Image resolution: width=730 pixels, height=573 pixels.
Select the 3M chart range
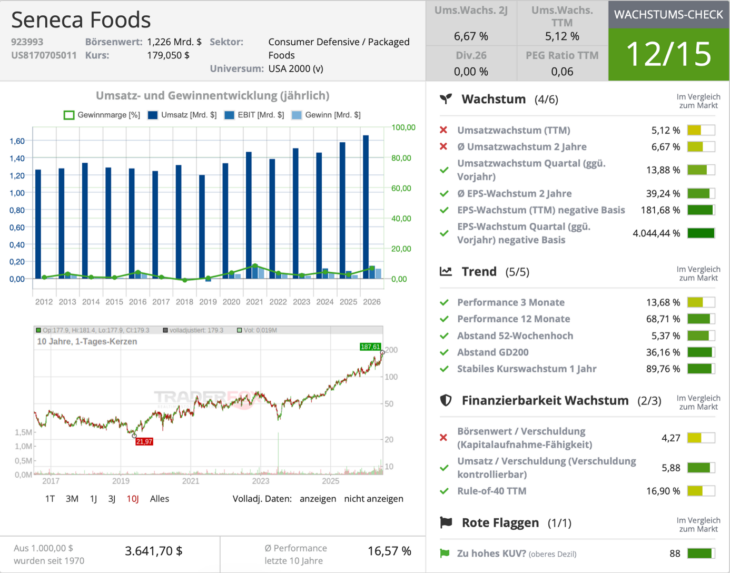tap(72, 499)
